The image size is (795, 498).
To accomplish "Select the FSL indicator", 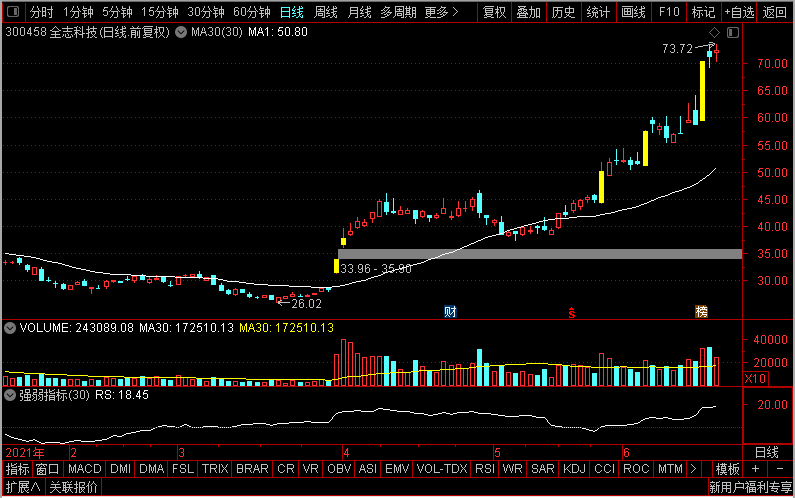I will click(x=183, y=469).
